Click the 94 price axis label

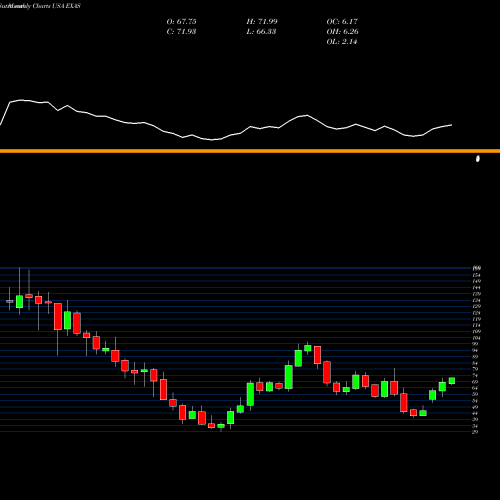(475, 350)
